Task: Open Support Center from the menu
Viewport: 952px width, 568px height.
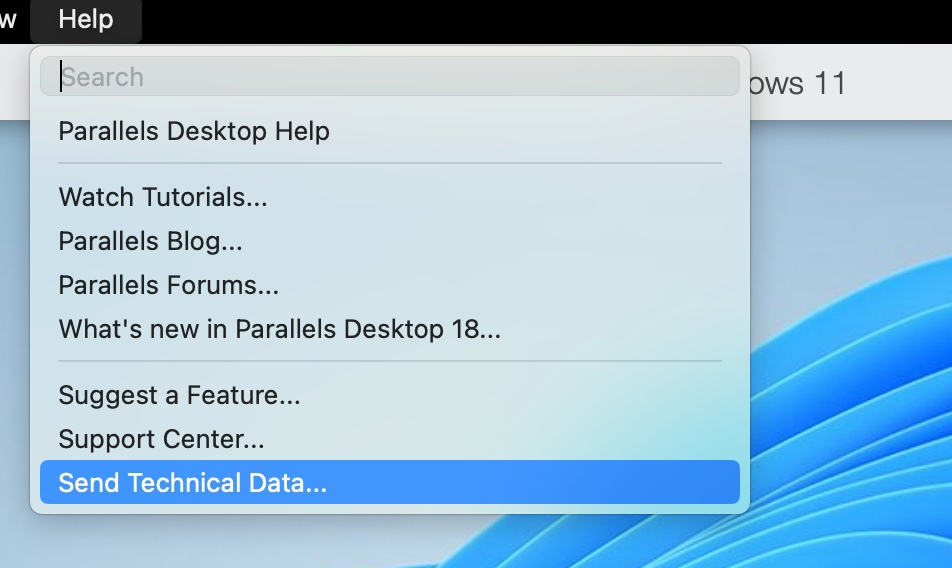Action: [x=162, y=439]
